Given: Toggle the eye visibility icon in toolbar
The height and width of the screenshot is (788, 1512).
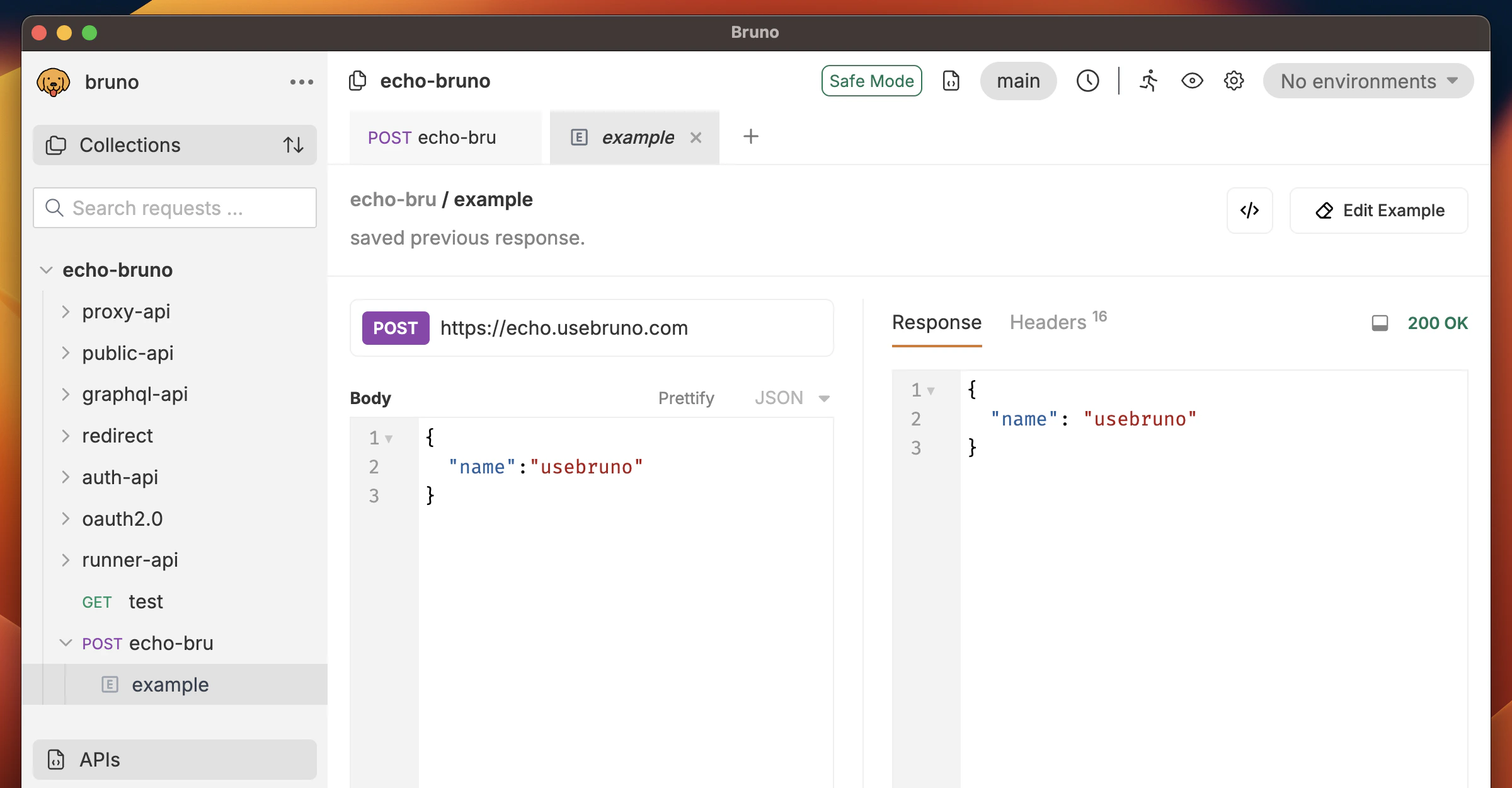Looking at the screenshot, I should pos(1192,81).
